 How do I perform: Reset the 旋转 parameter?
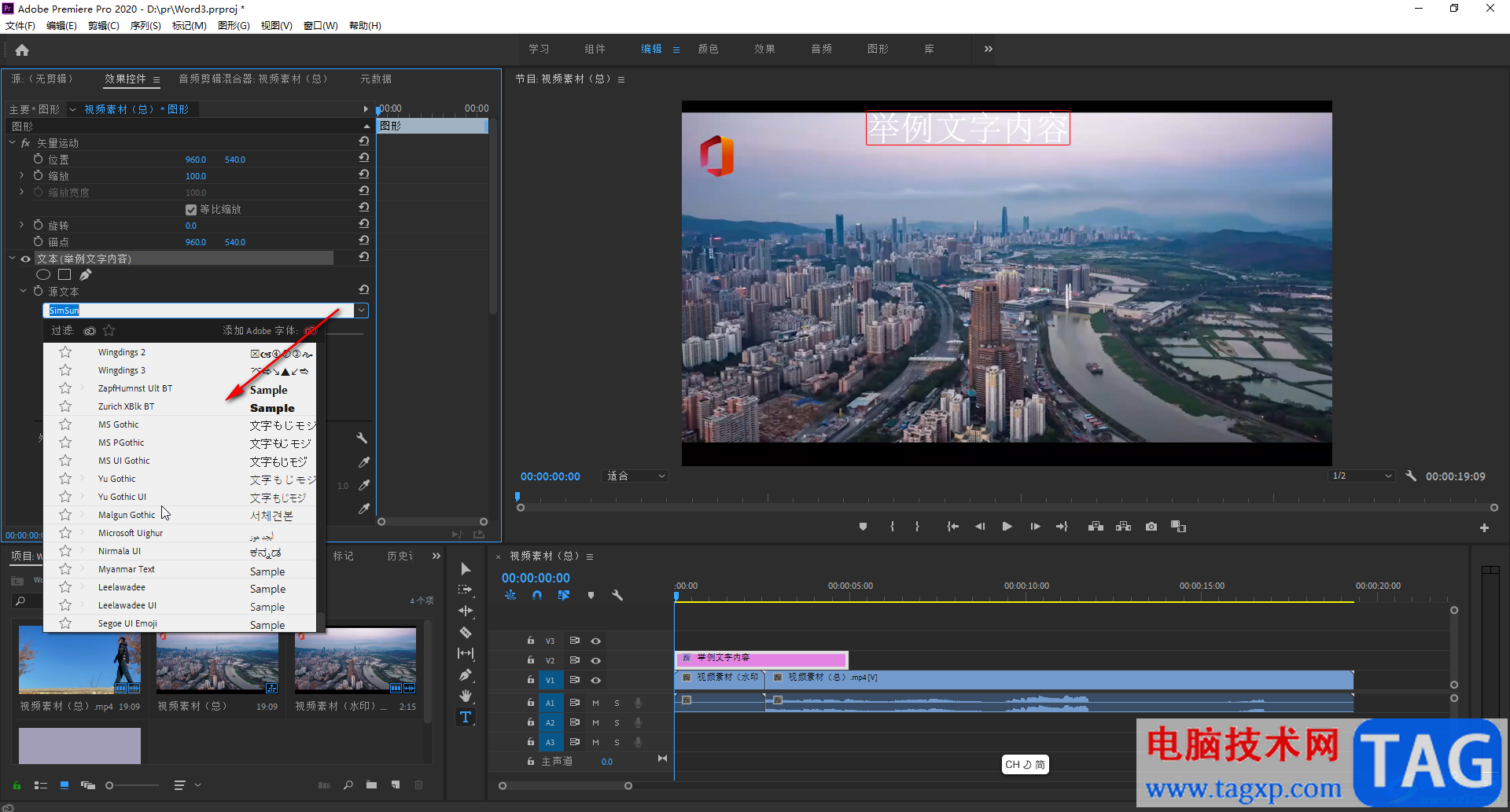click(x=363, y=224)
